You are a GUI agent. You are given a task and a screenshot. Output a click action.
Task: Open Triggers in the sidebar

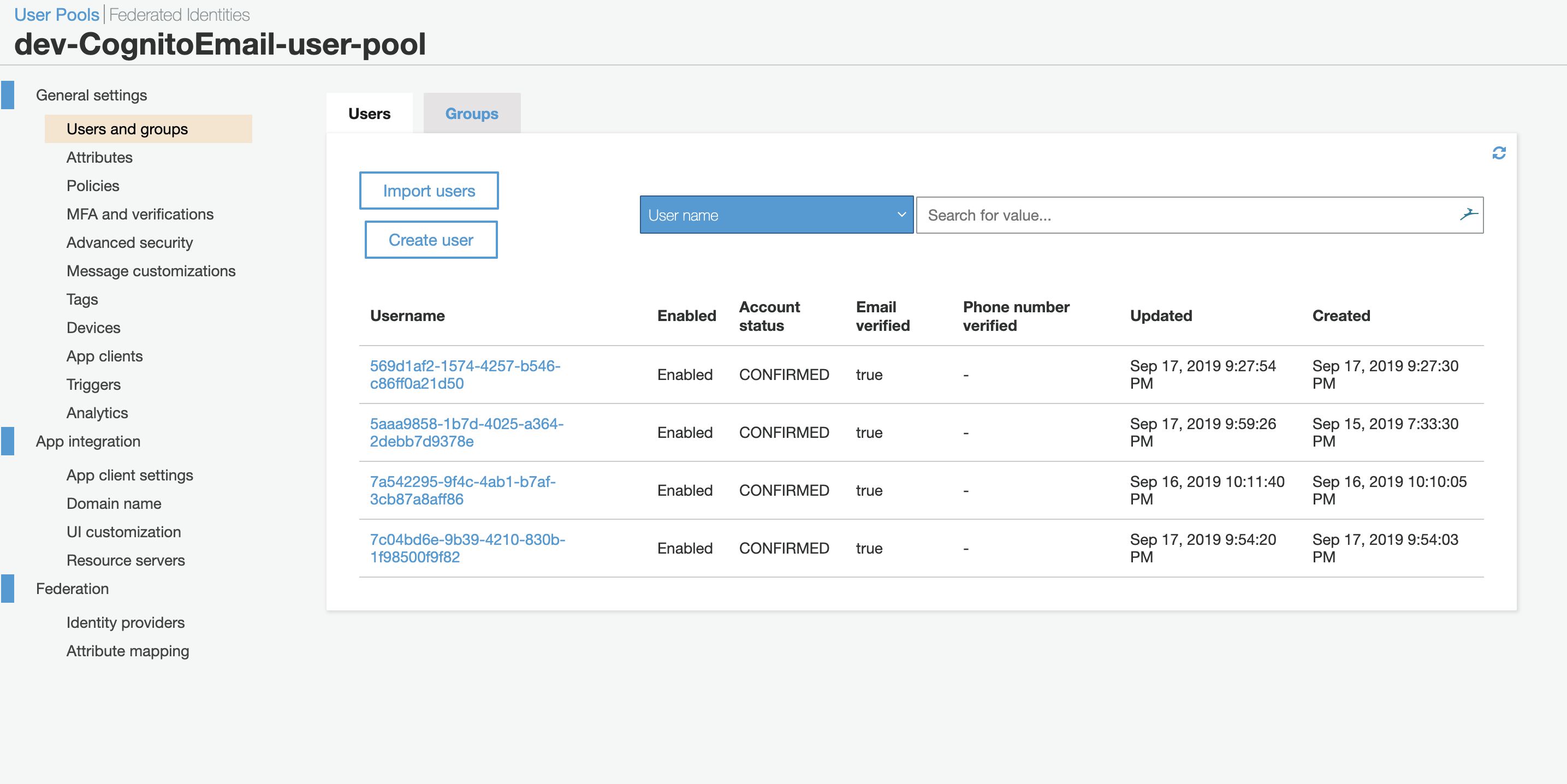pos(94,384)
